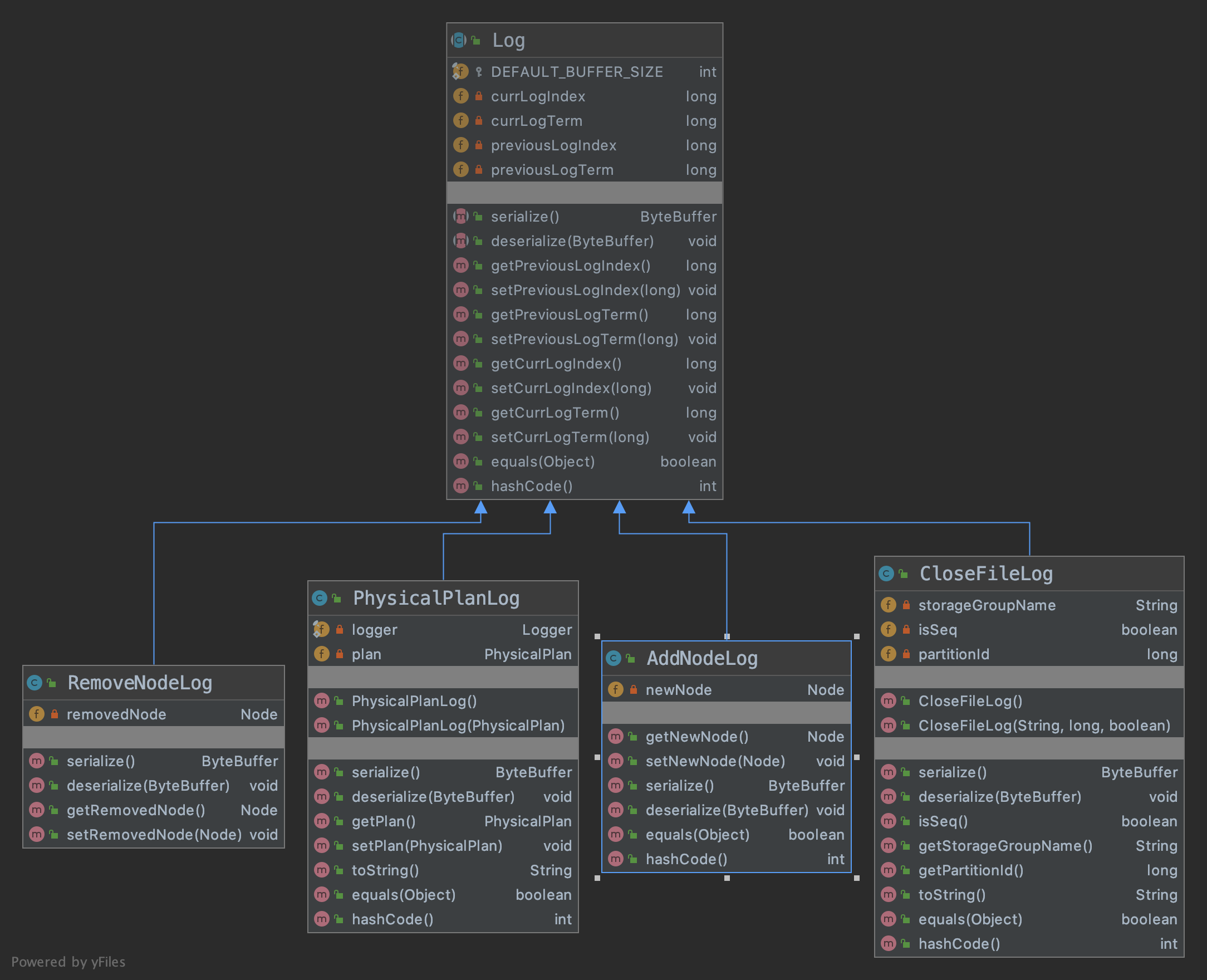Click getCurrLogIndex() method row
The image size is (1207, 980).
coord(585,364)
